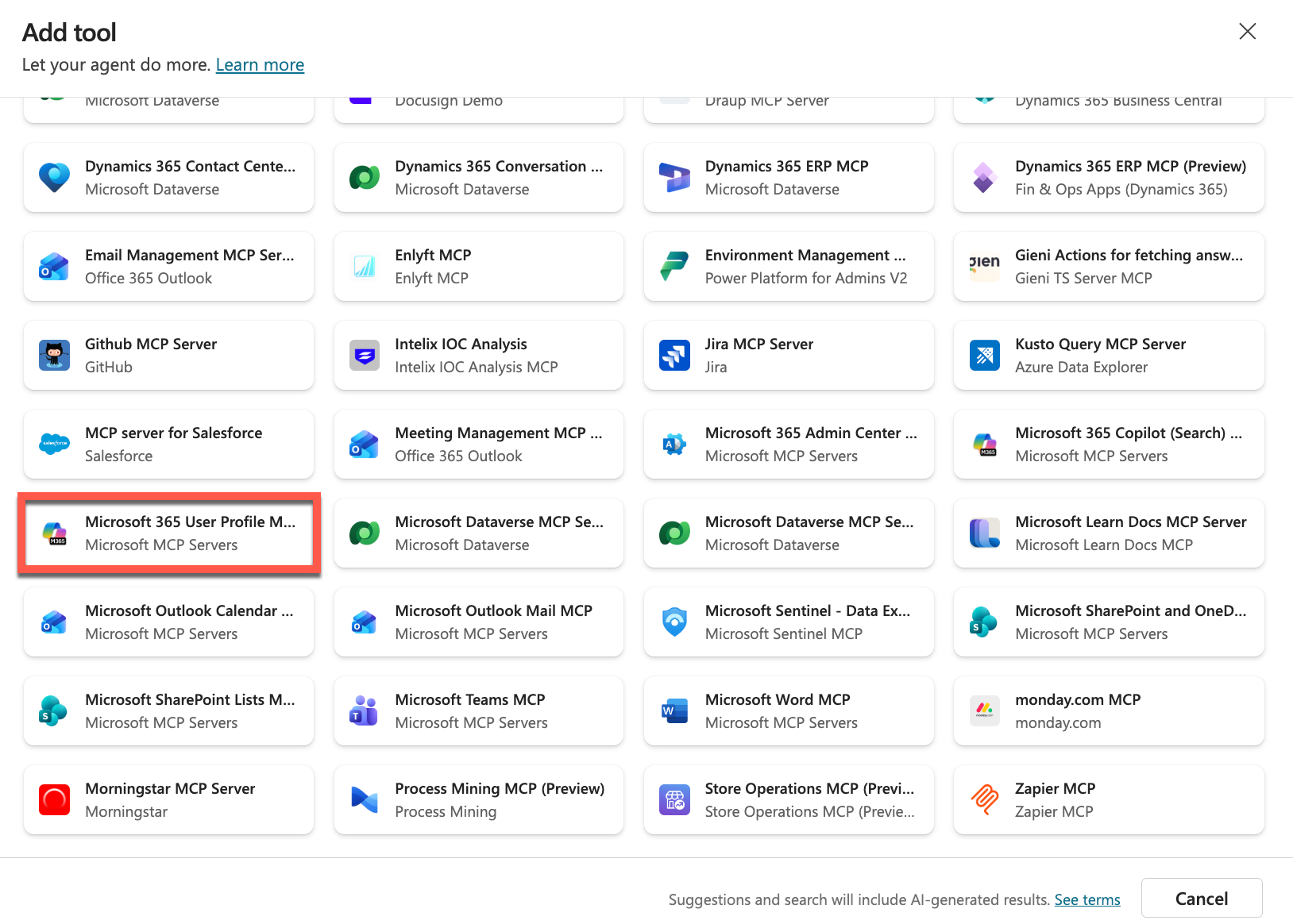The image size is (1293, 924).
Task: Open the Dynamics 365 ERP MCP tile
Action: [x=788, y=177]
